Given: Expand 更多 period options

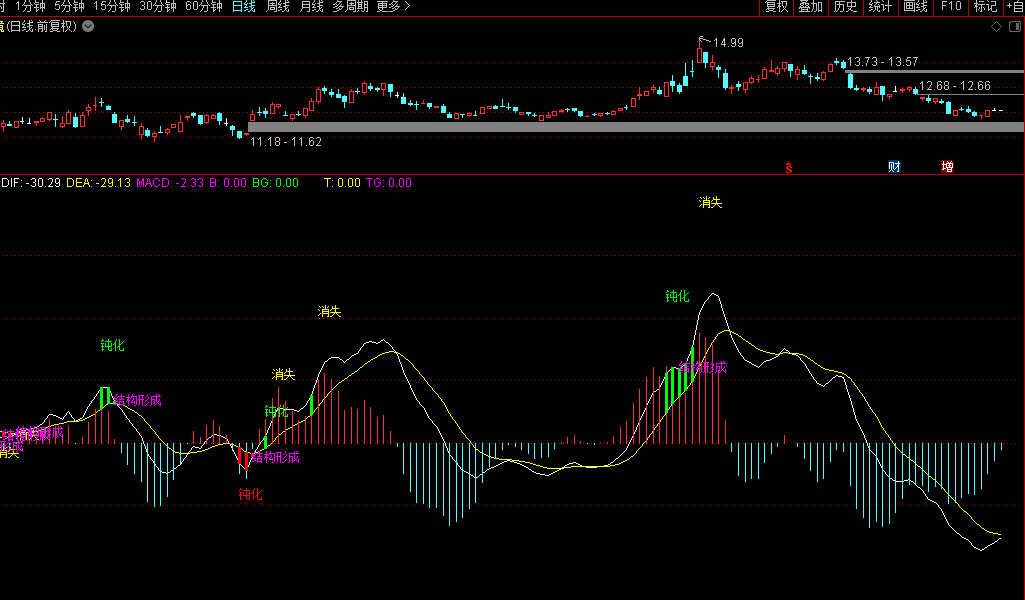Looking at the screenshot, I should 394,7.
